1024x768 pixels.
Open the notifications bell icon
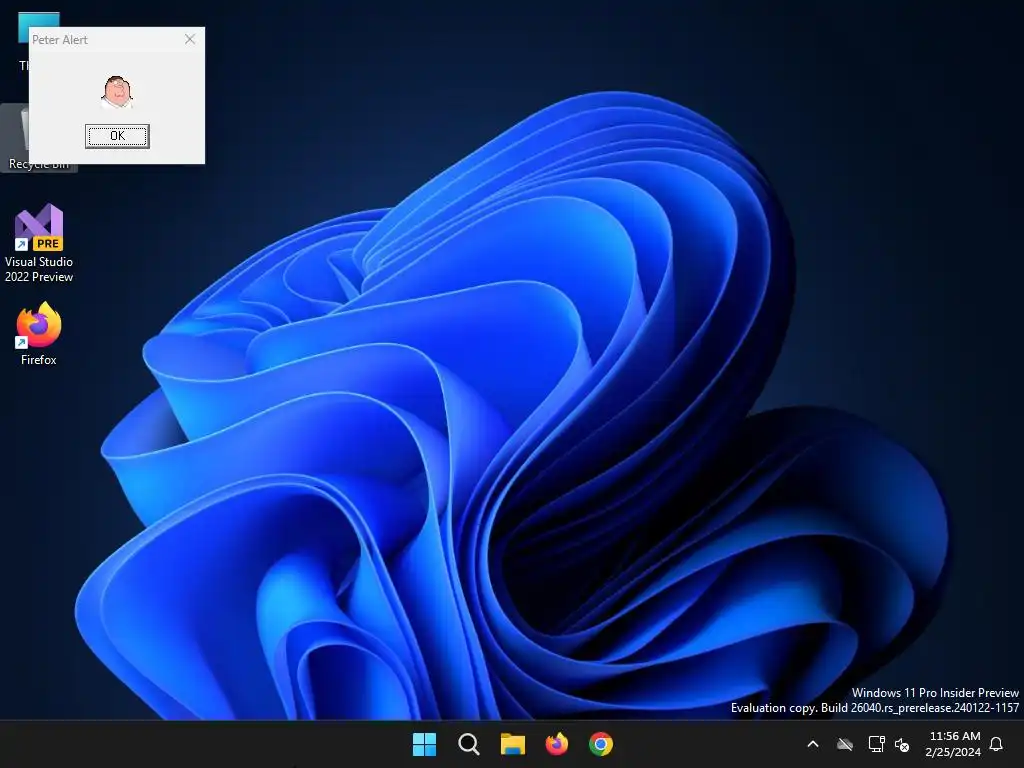pos(997,744)
